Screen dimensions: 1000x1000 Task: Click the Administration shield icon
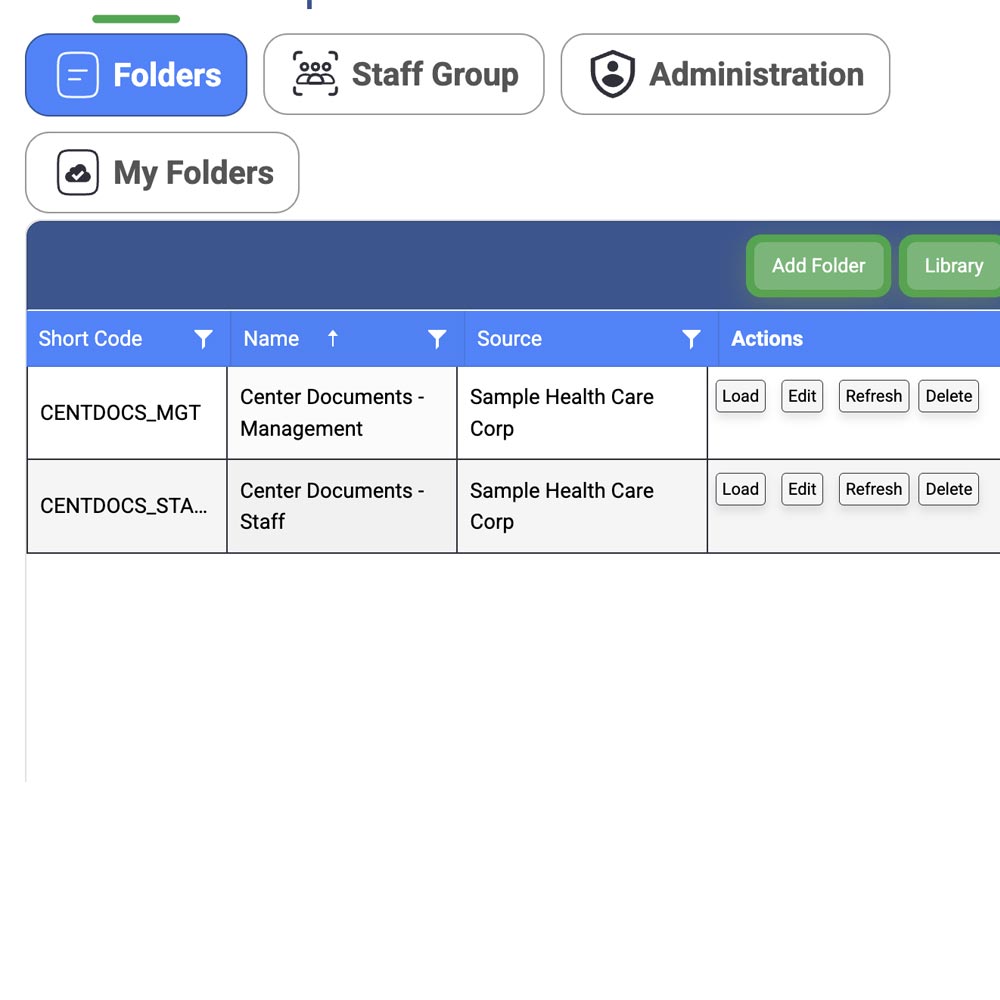[612, 74]
